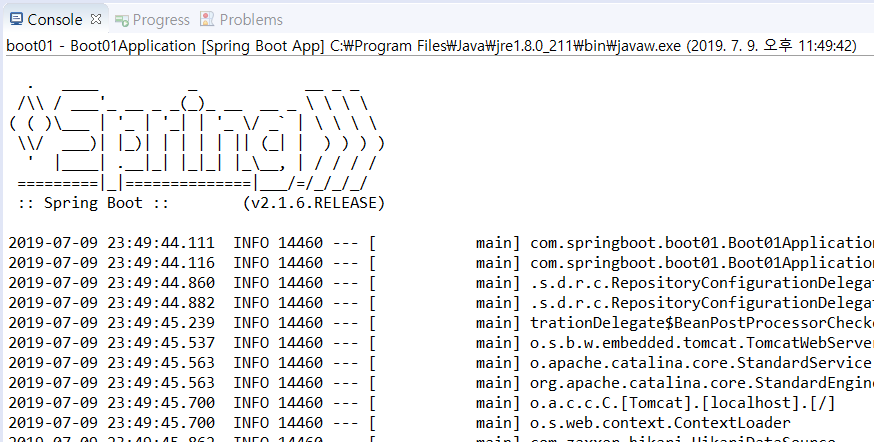Click the "org.apache.catalina.core.StandardEngine" log entry
Viewport: 874px width, 442px height.
(x=702, y=383)
